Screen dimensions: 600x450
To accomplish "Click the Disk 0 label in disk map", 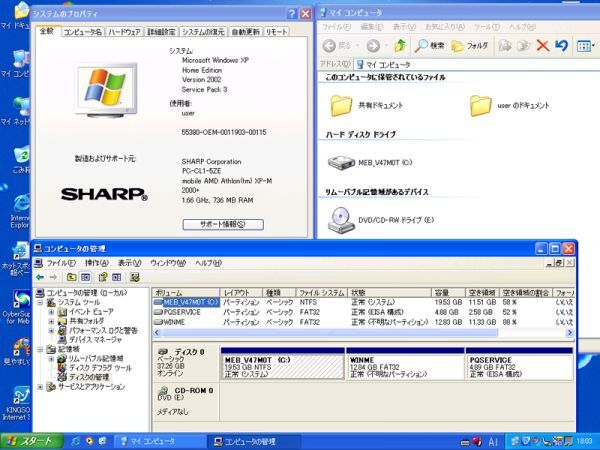I will [189, 352].
